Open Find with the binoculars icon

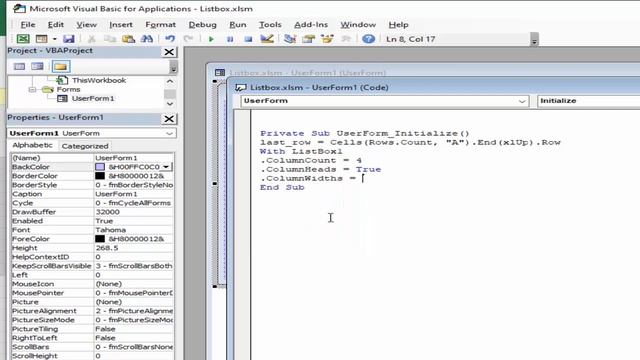pyautogui.click(x=147, y=39)
